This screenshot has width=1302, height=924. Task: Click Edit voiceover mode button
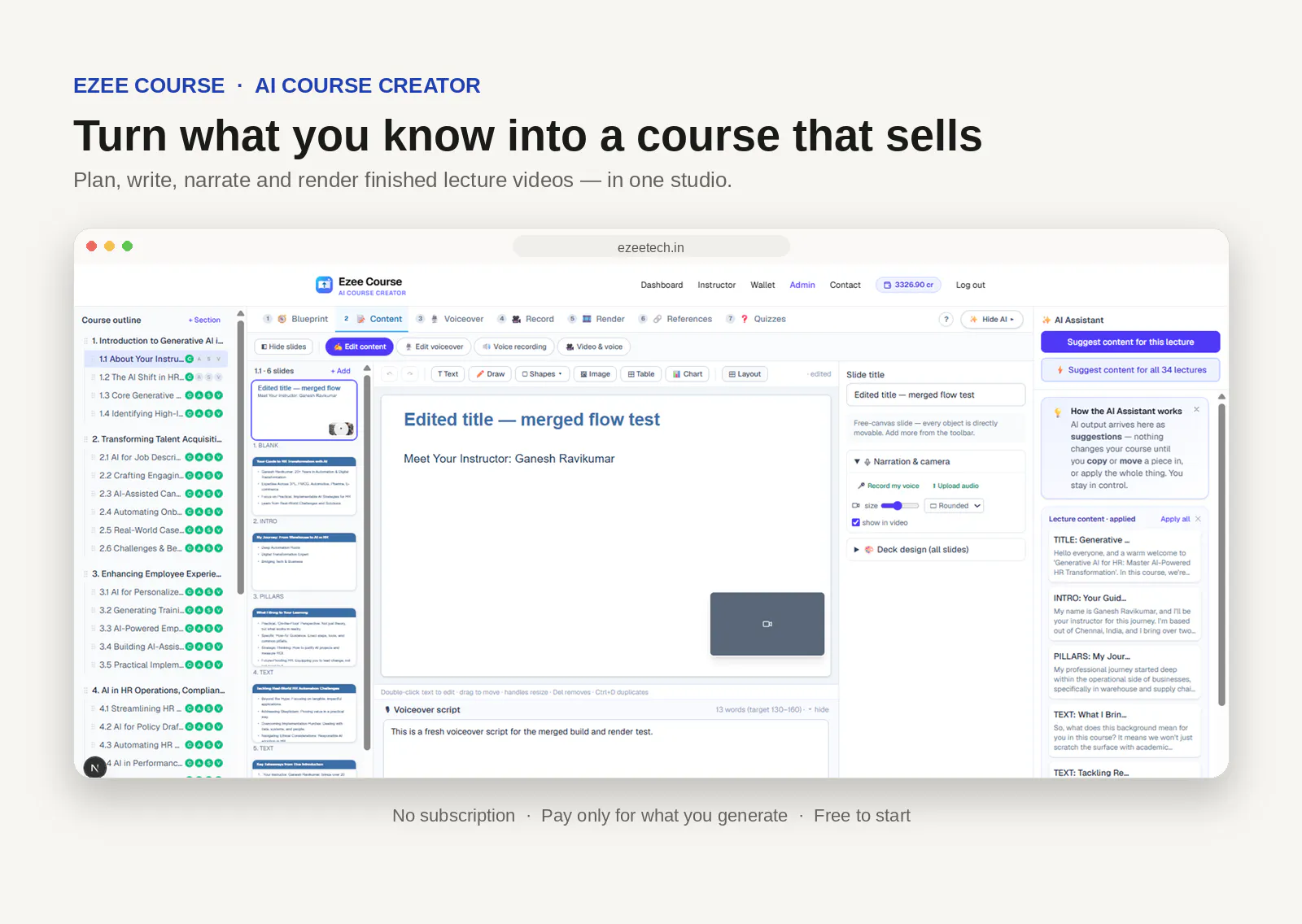click(435, 346)
